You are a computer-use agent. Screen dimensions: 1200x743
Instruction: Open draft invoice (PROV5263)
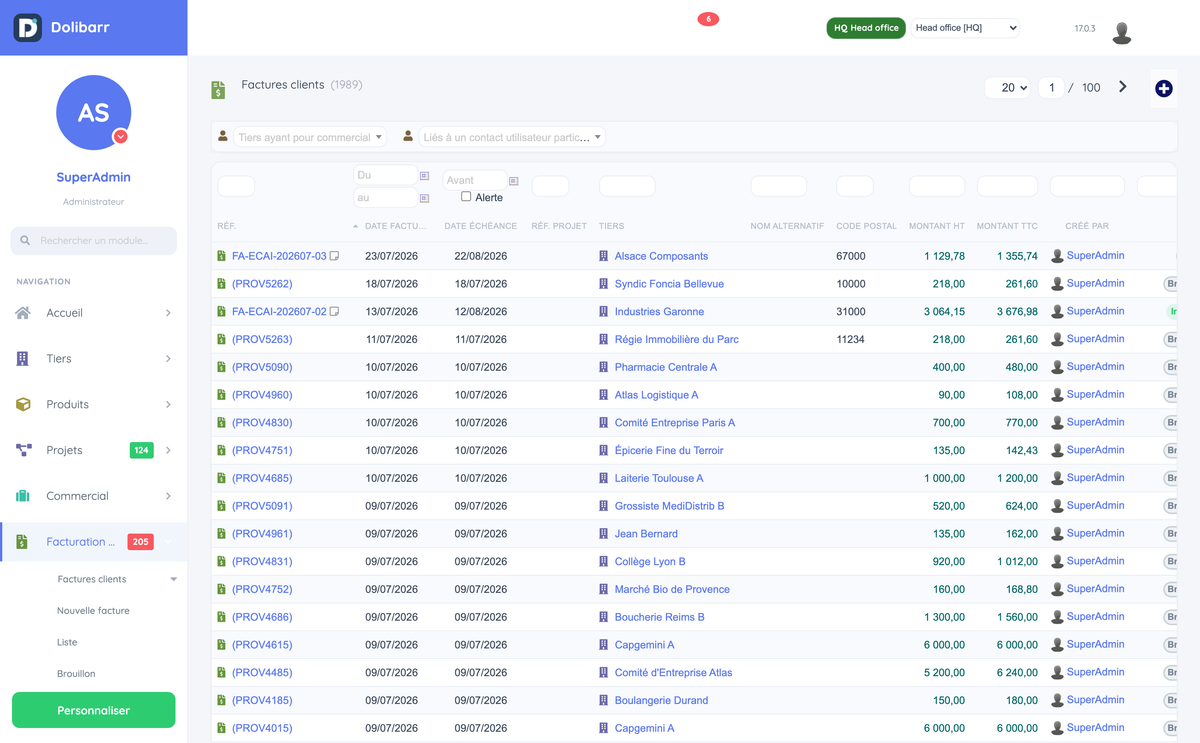coord(262,339)
